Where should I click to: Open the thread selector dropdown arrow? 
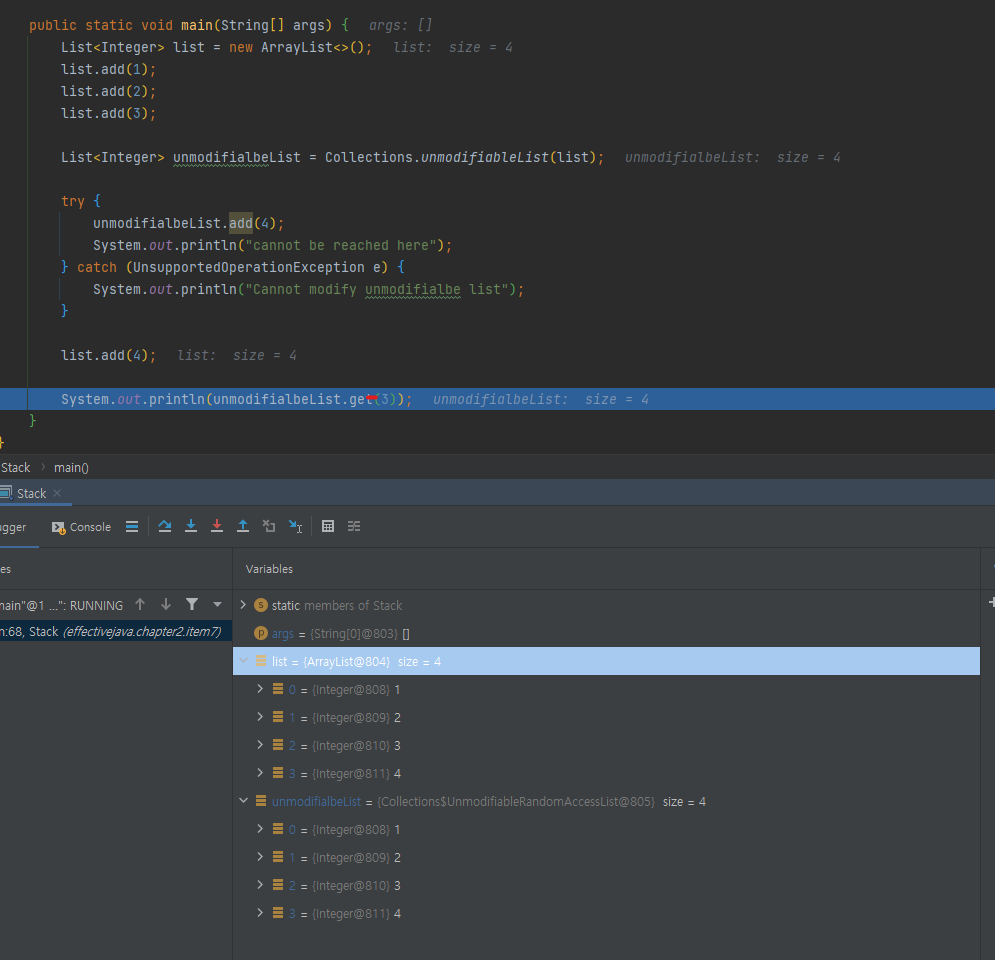click(218, 605)
